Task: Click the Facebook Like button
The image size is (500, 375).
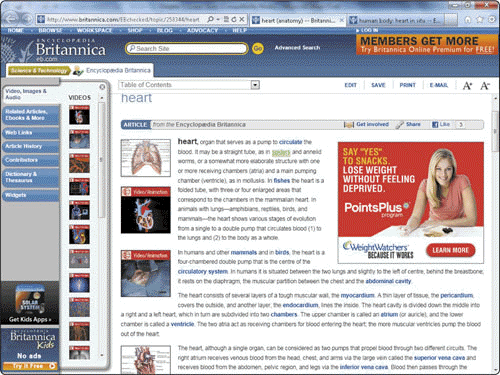Action: [x=441, y=125]
